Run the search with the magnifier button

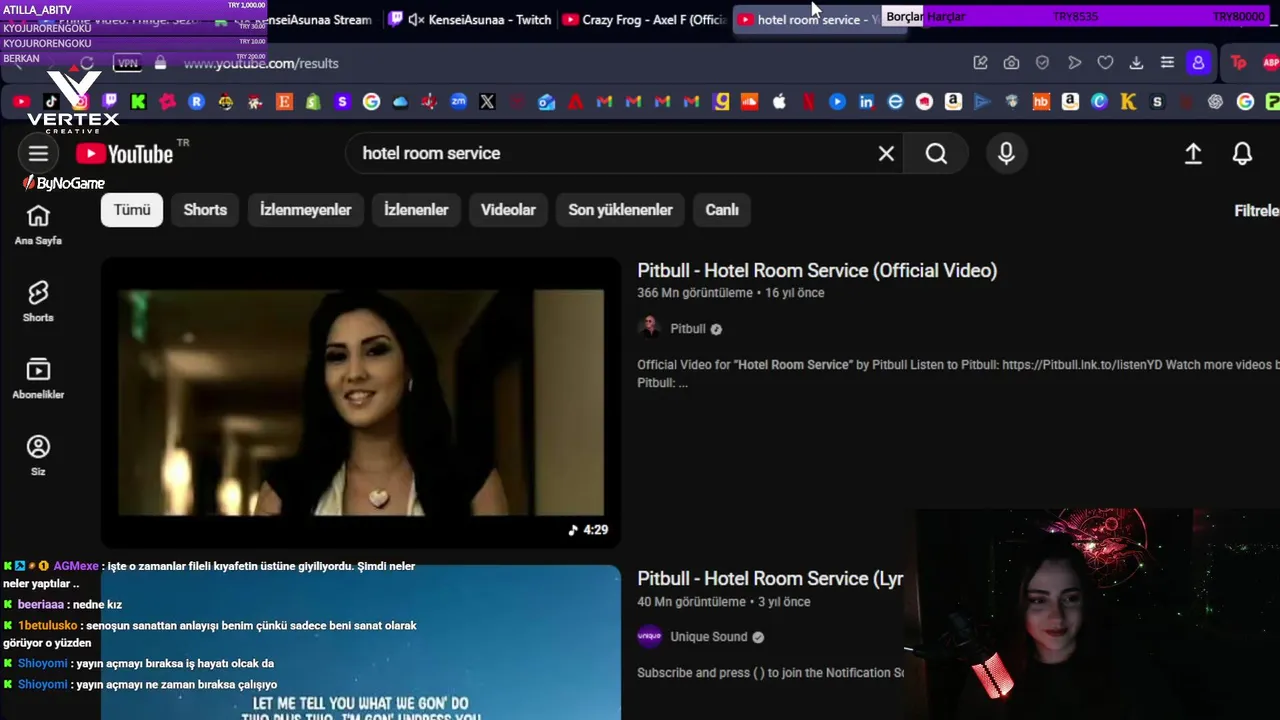[x=936, y=153]
